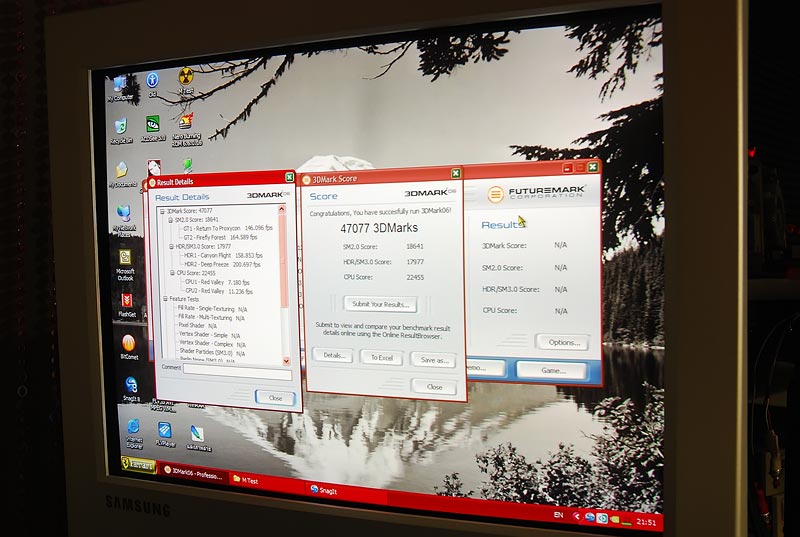This screenshot has height=537, width=800.
Task: Open the blue round accessibility-style desktop icon
Action: click(152, 85)
